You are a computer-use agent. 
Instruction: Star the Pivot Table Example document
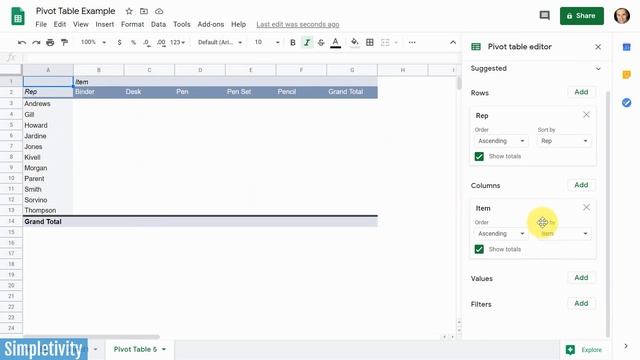[129, 11]
